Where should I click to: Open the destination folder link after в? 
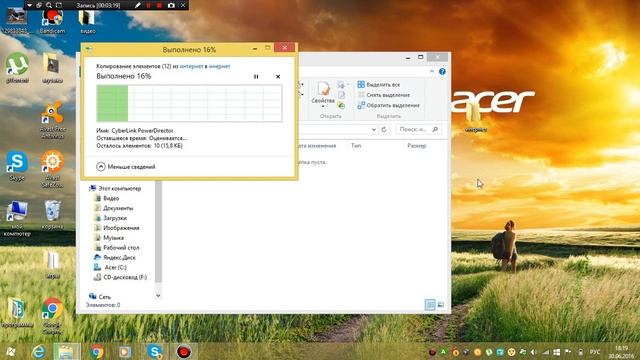(x=220, y=66)
